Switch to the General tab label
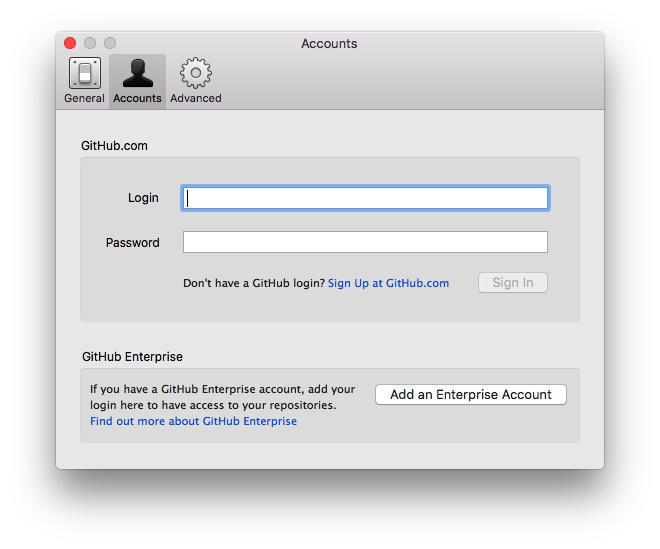This screenshot has height=549, width=660. [x=84, y=99]
